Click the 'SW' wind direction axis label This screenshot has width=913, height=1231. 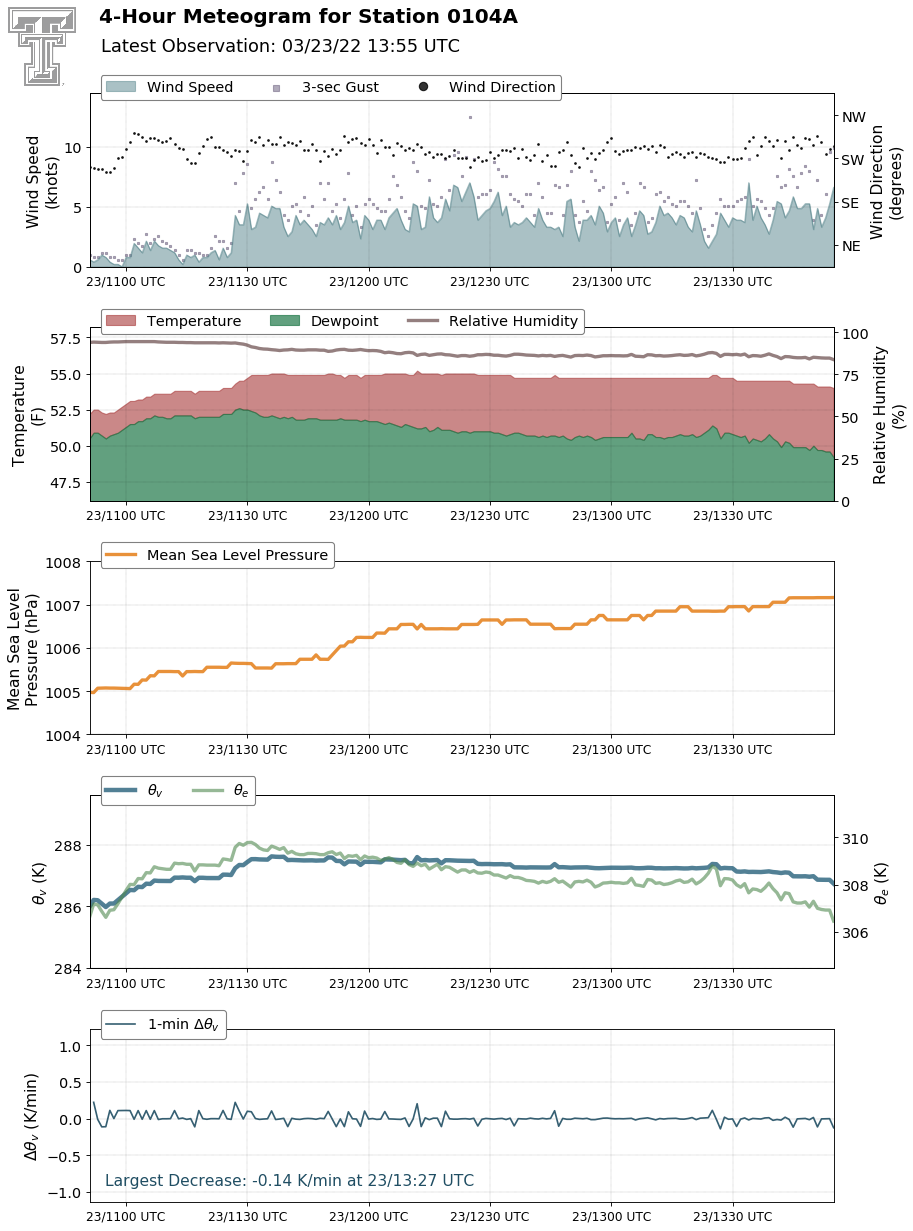853,160
